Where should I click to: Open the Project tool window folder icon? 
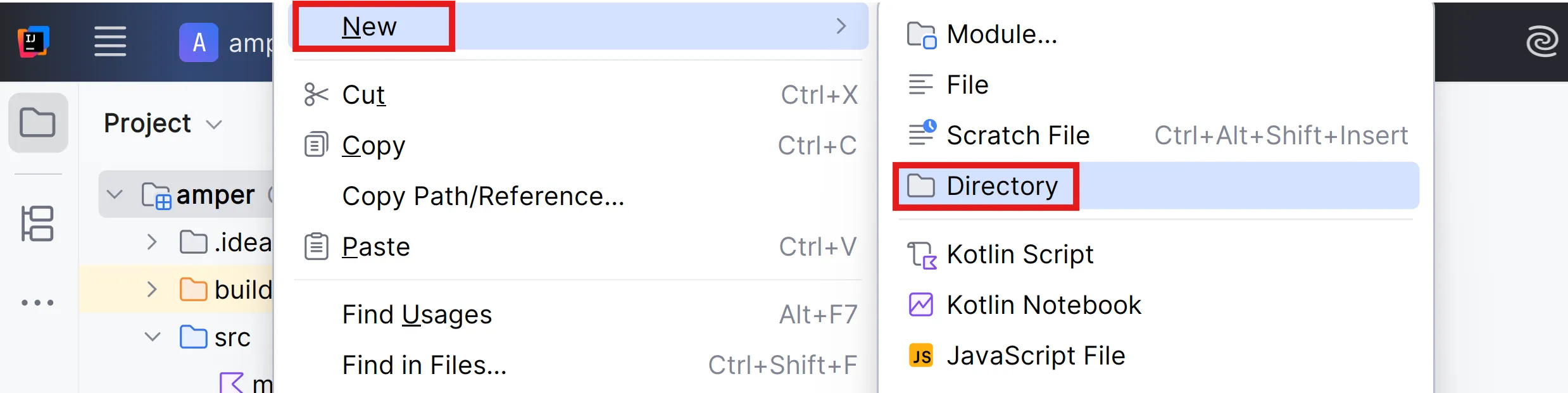[38, 123]
